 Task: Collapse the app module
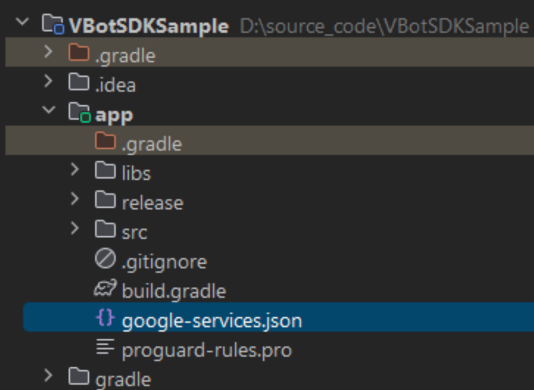[x=49, y=110]
